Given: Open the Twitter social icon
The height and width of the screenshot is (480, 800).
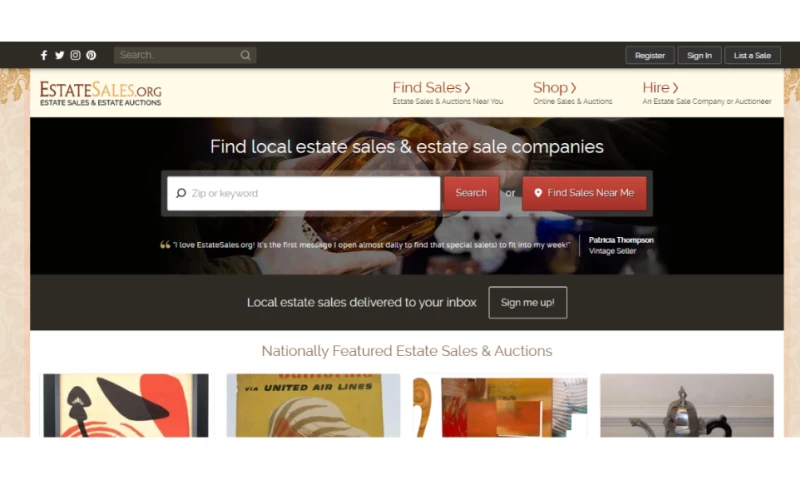Looking at the screenshot, I should point(60,55).
